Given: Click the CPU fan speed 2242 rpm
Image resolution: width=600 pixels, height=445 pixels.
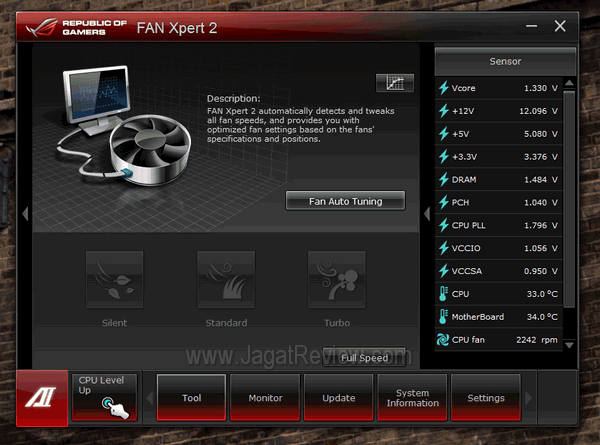Looking at the screenshot, I should [536, 340].
